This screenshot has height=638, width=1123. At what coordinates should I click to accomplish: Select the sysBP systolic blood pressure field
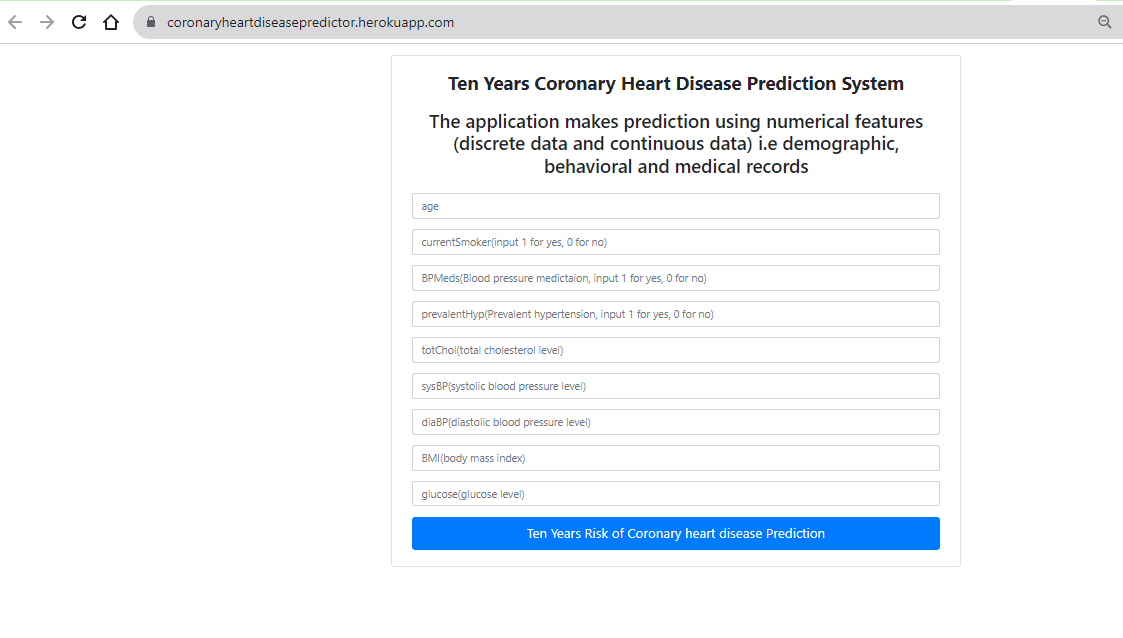pos(675,386)
